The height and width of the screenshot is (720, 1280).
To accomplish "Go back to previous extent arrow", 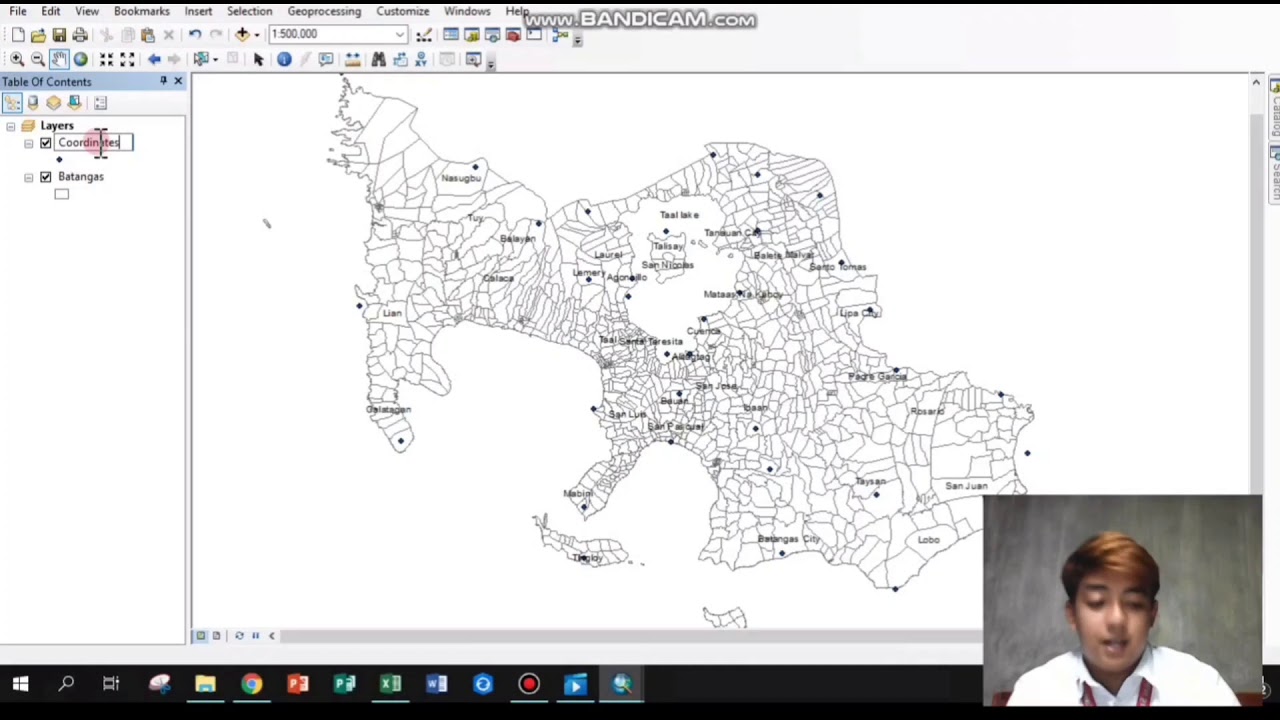I will click(x=154, y=59).
